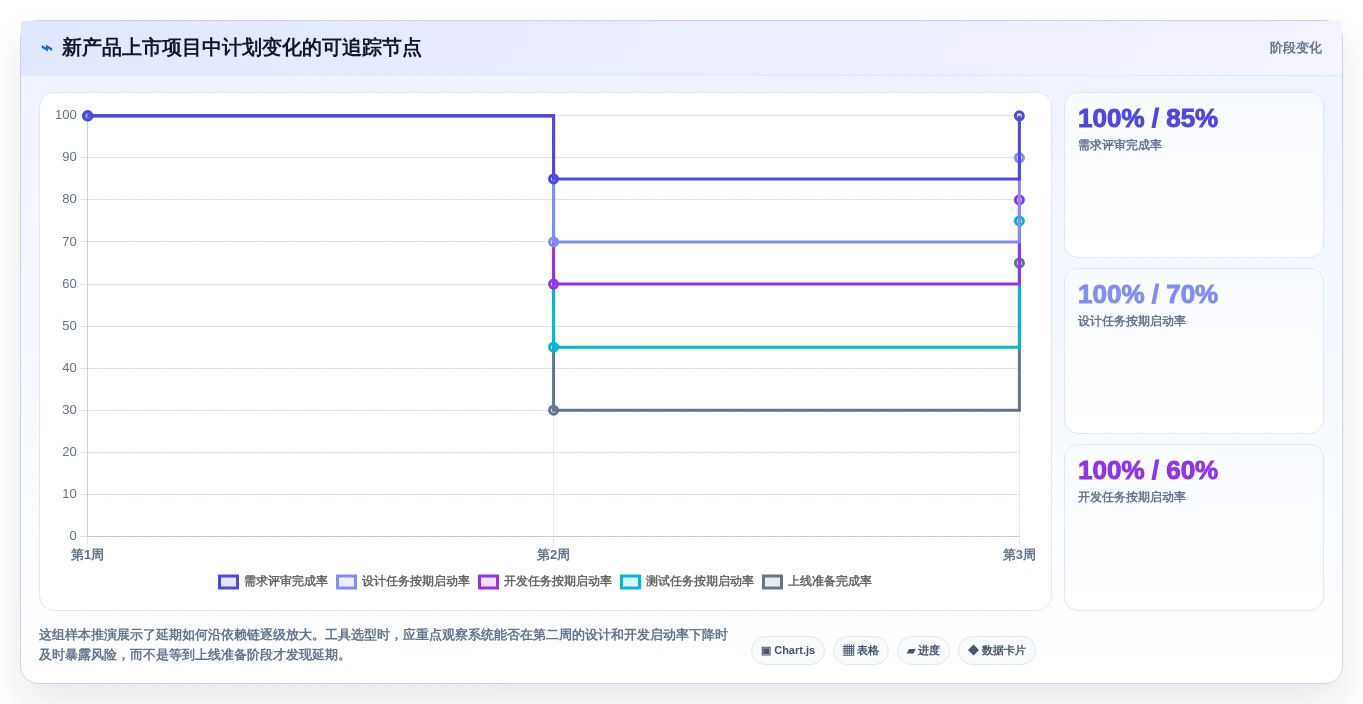Click the 第3周 data point at 65
The height and width of the screenshot is (704, 1363).
1019,263
